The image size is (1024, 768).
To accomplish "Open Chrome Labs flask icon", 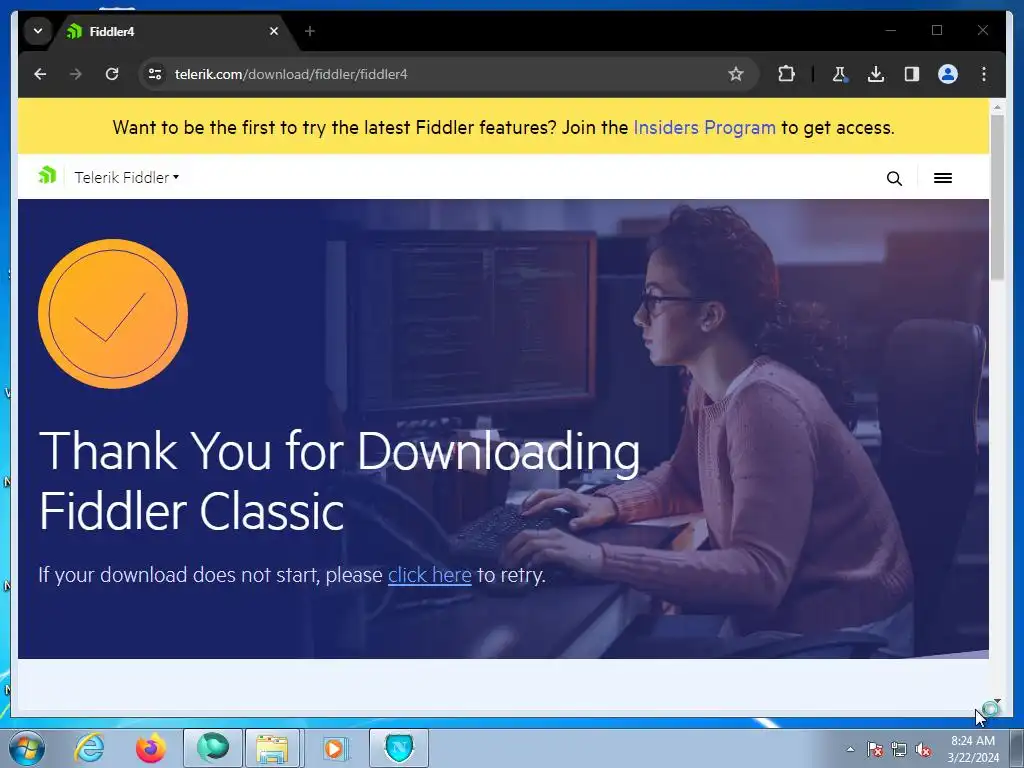I will [840, 74].
